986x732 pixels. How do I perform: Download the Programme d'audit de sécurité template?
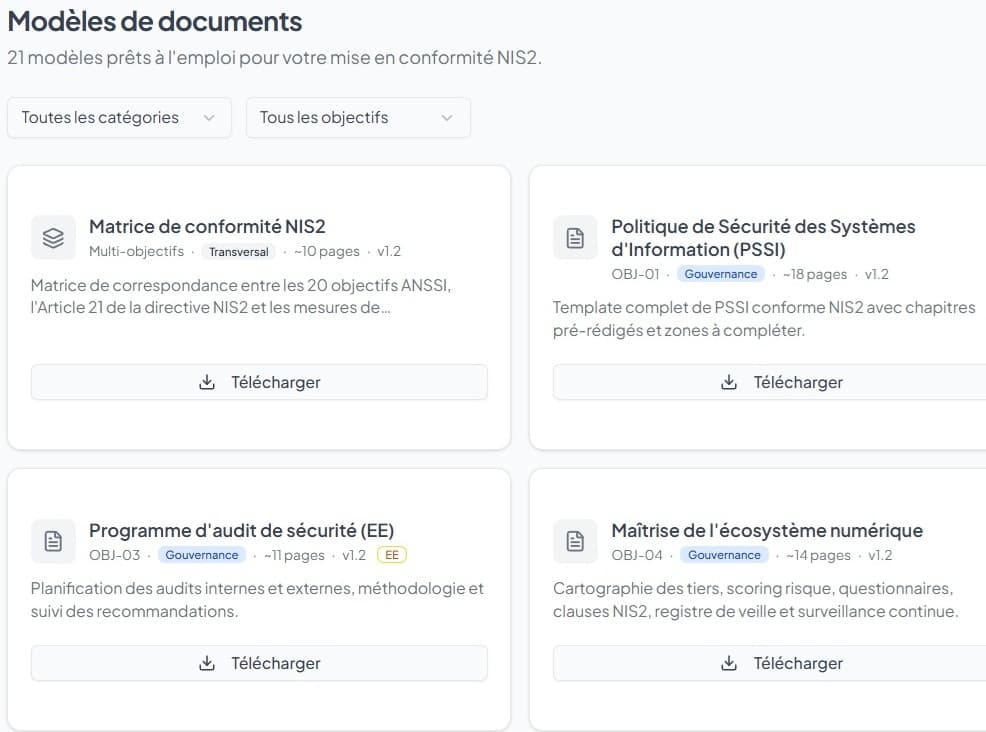[x=259, y=663]
